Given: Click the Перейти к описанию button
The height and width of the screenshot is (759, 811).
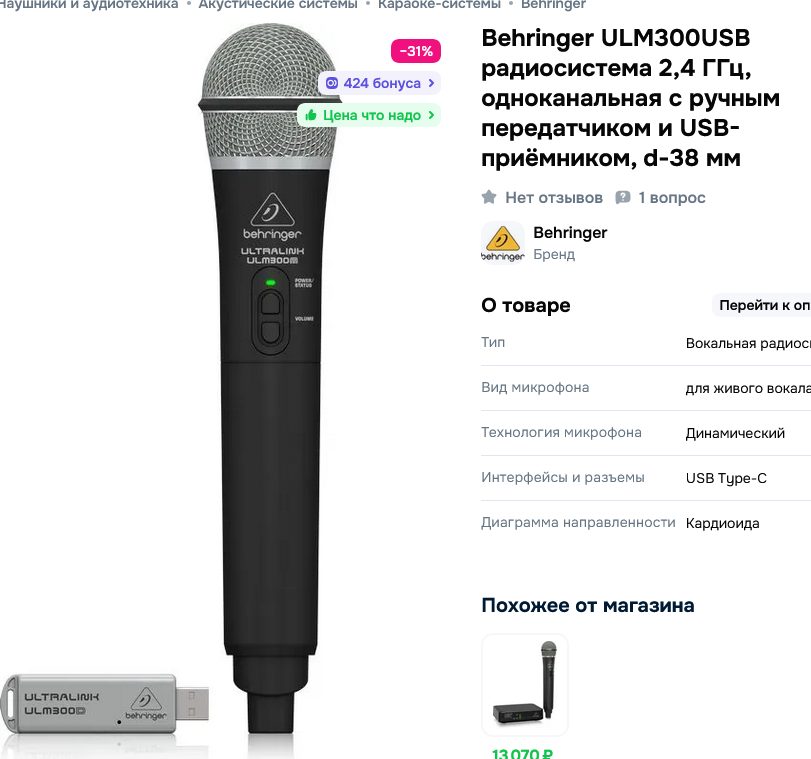Looking at the screenshot, I should click(761, 305).
